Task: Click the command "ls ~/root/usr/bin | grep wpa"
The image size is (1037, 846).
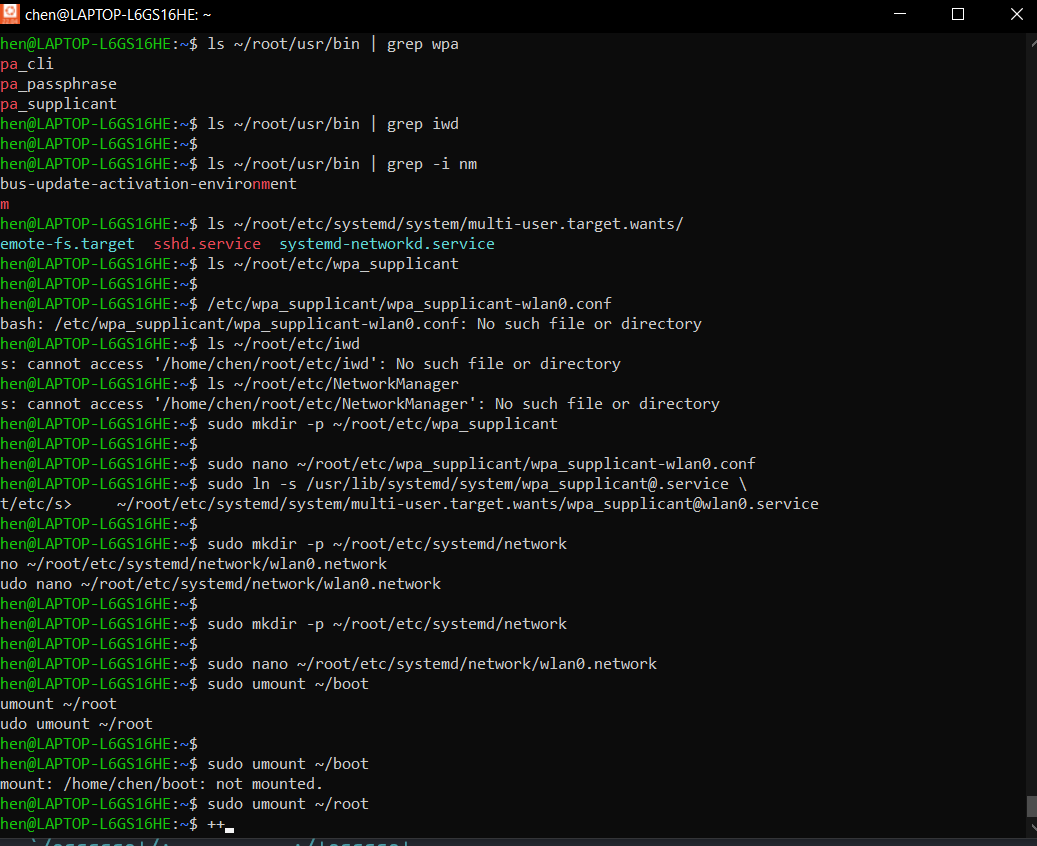Action: [x=333, y=44]
